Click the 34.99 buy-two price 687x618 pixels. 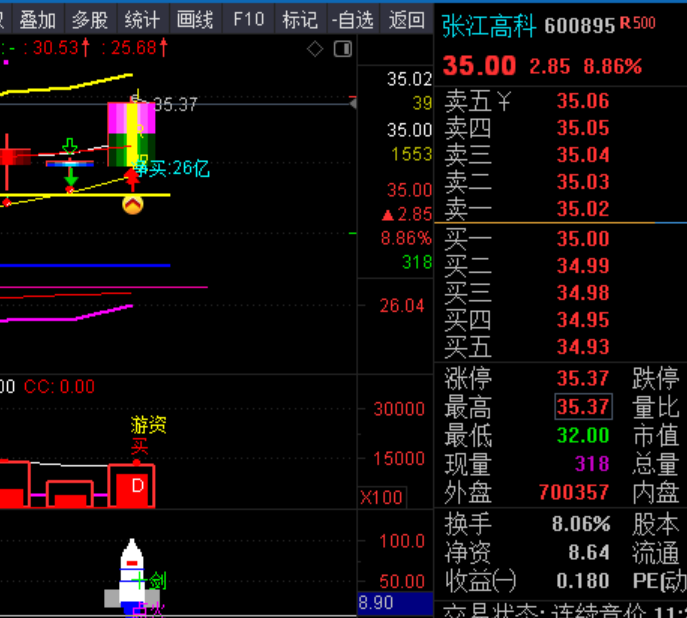point(583,266)
